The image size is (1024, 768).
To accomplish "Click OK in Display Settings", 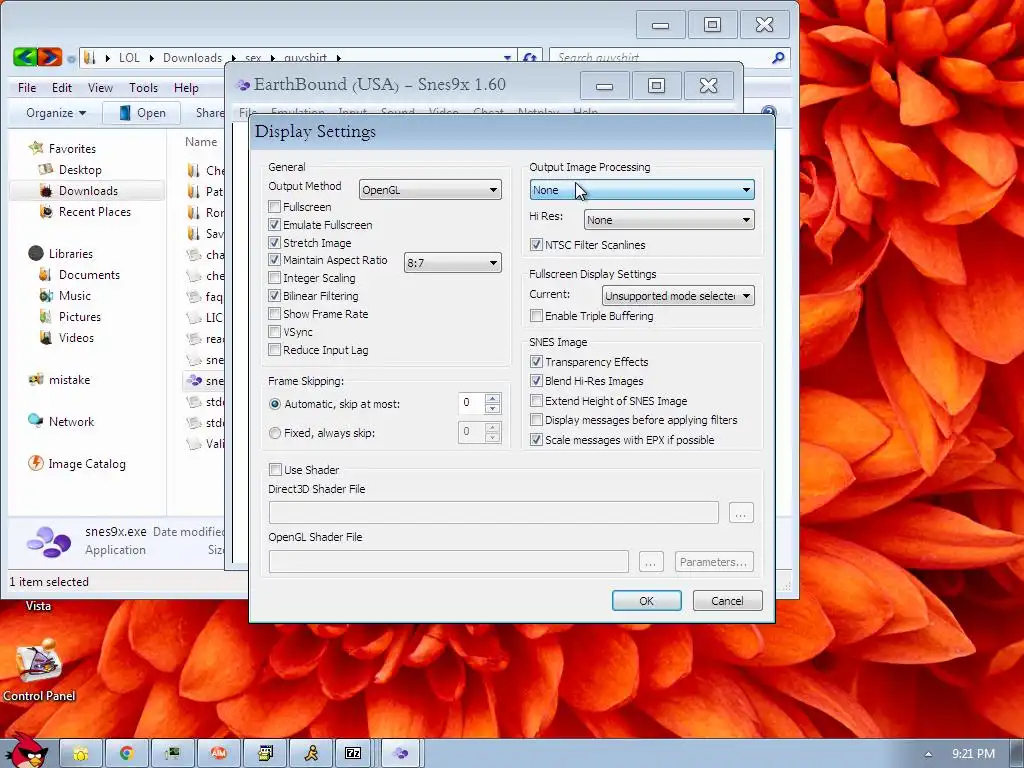I will (x=647, y=601).
